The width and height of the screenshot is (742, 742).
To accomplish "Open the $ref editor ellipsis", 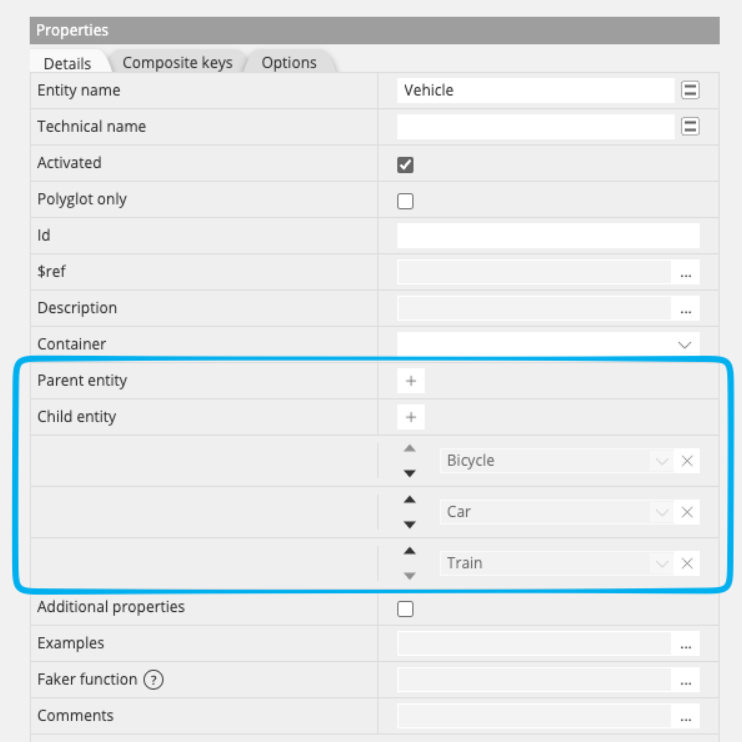I will pos(686,272).
